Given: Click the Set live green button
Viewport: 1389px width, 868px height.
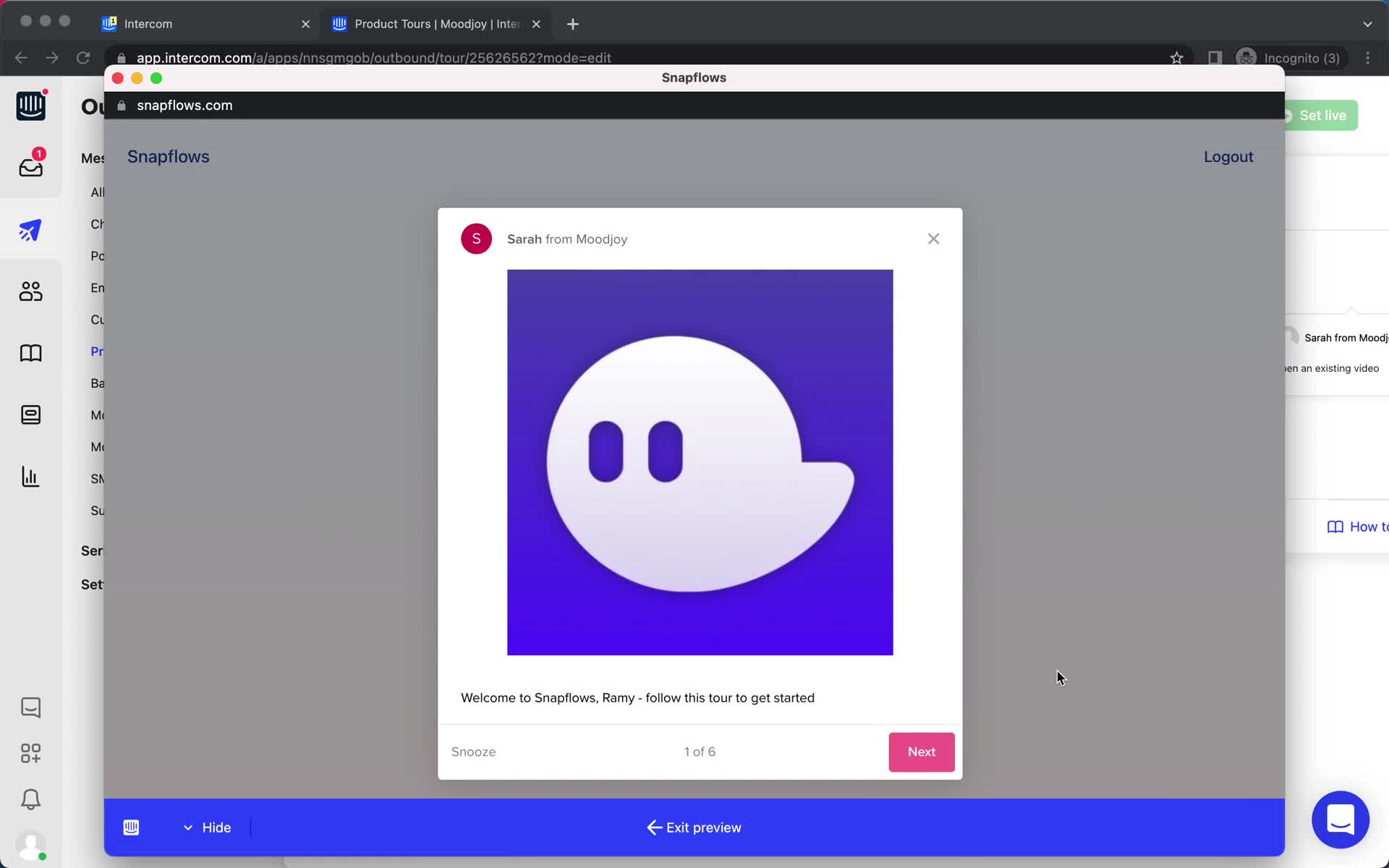Looking at the screenshot, I should (x=1320, y=115).
